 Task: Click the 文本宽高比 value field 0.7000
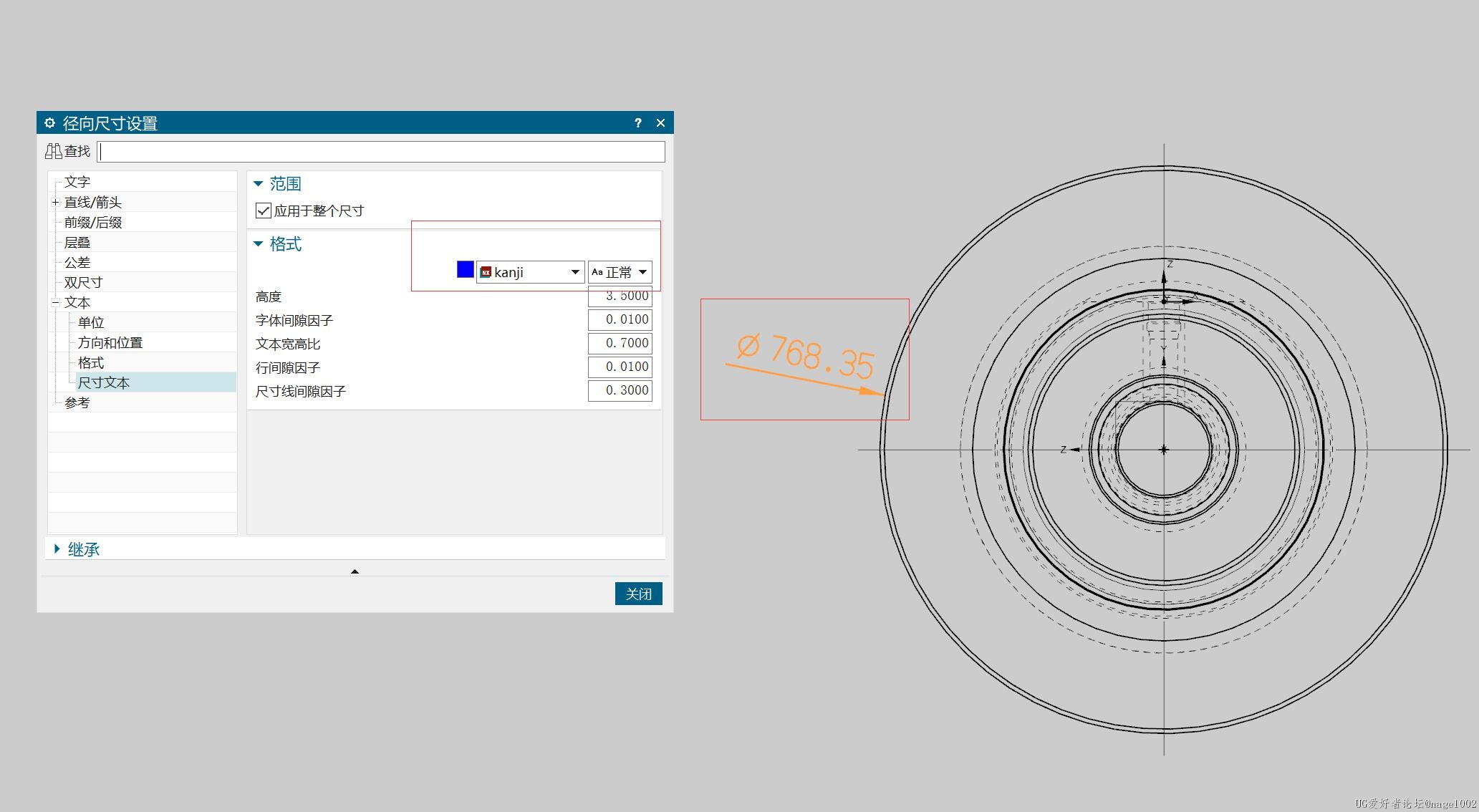(x=620, y=343)
